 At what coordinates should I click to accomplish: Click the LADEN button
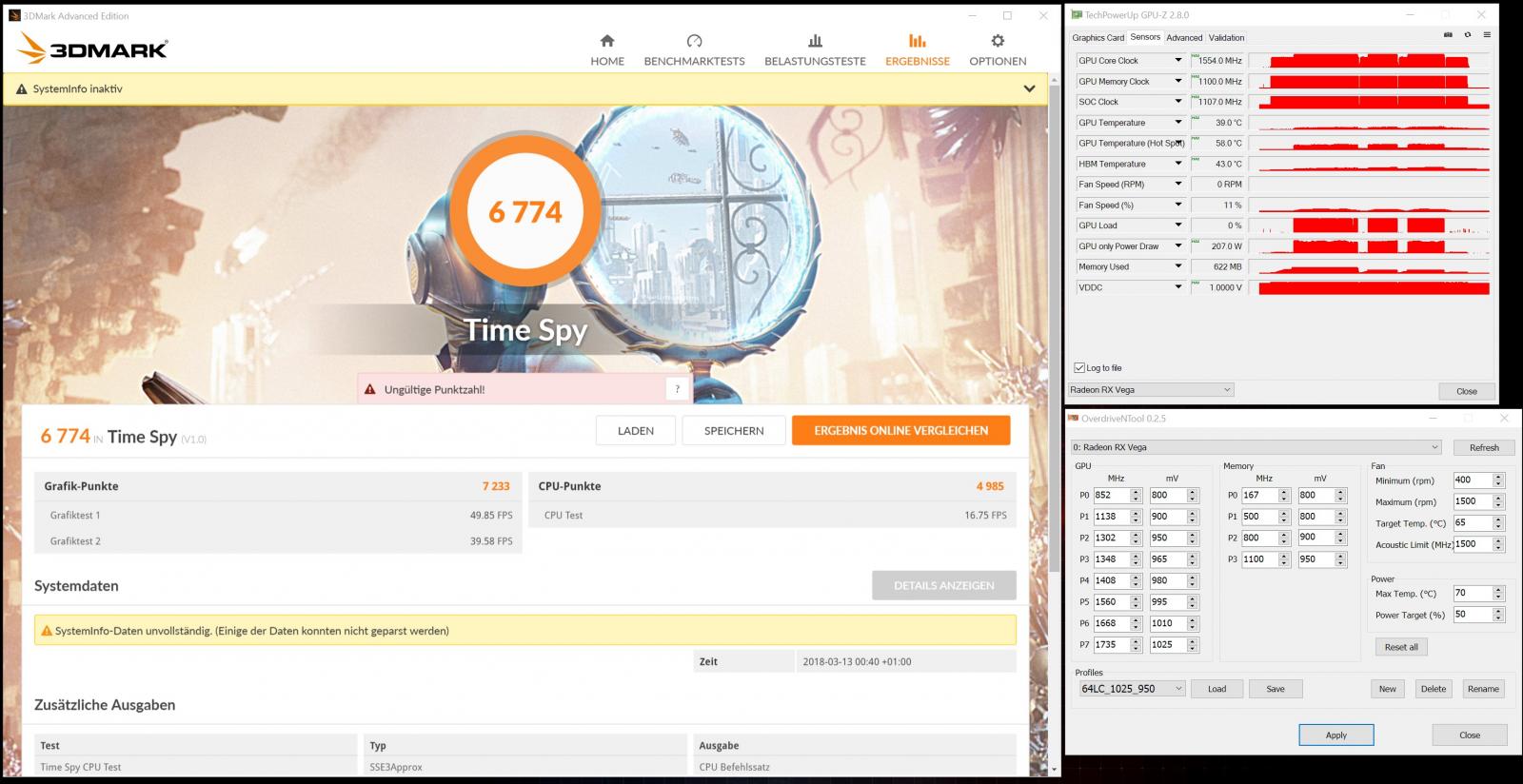pos(636,430)
